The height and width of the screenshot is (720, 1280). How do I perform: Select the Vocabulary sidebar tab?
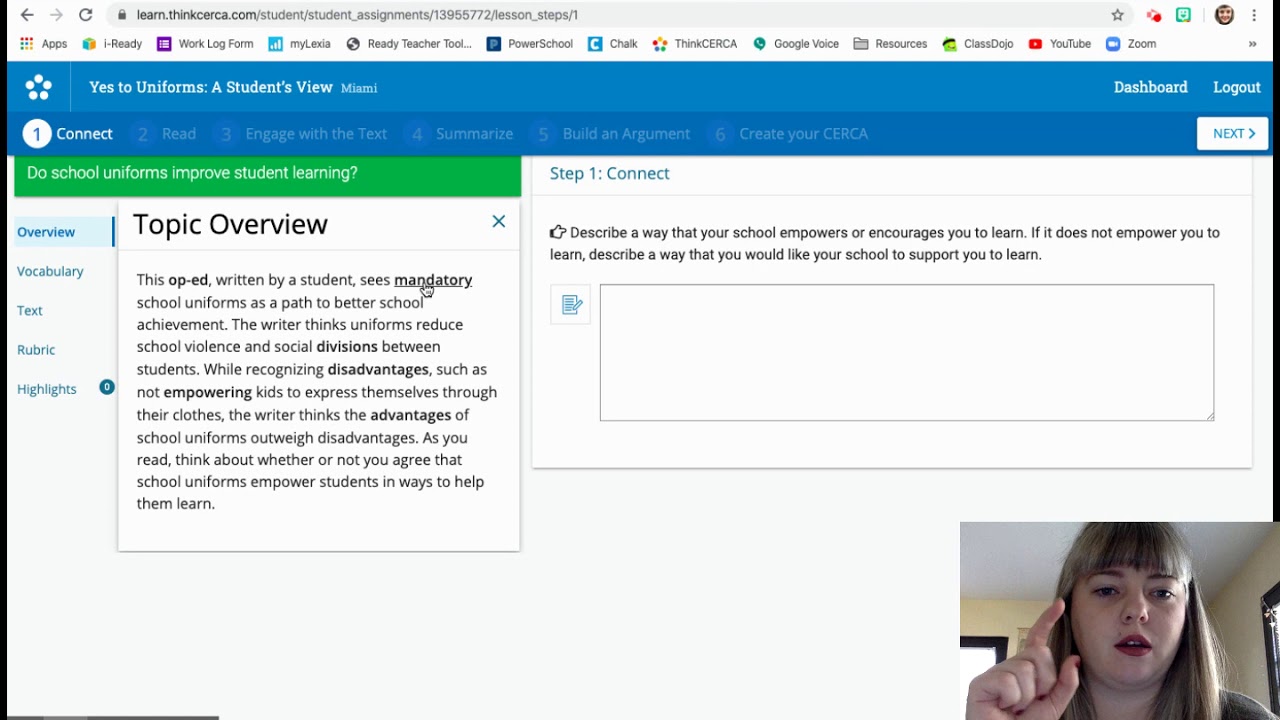pos(50,271)
